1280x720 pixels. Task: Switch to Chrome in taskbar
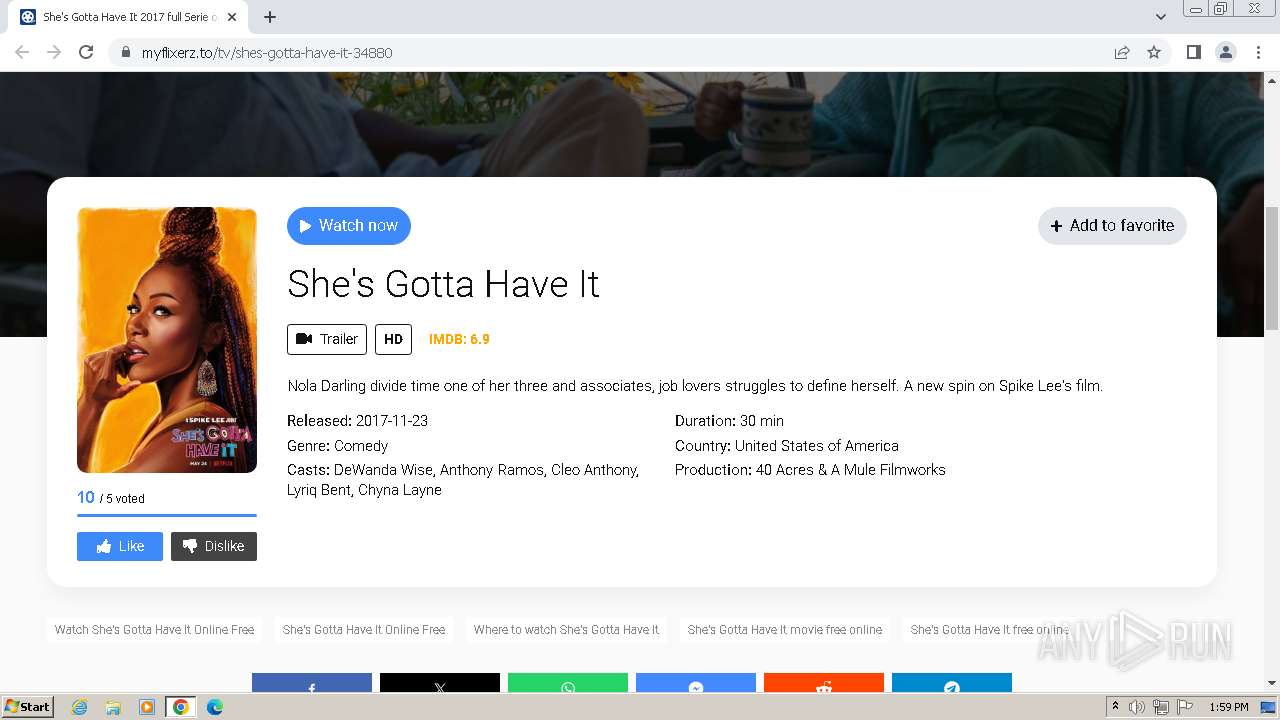pyautogui.click(x=181, y=707)
